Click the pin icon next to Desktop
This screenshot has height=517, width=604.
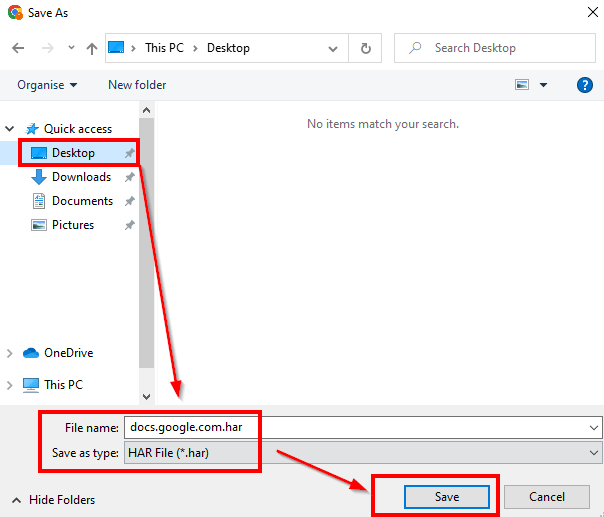click(129, 153)
